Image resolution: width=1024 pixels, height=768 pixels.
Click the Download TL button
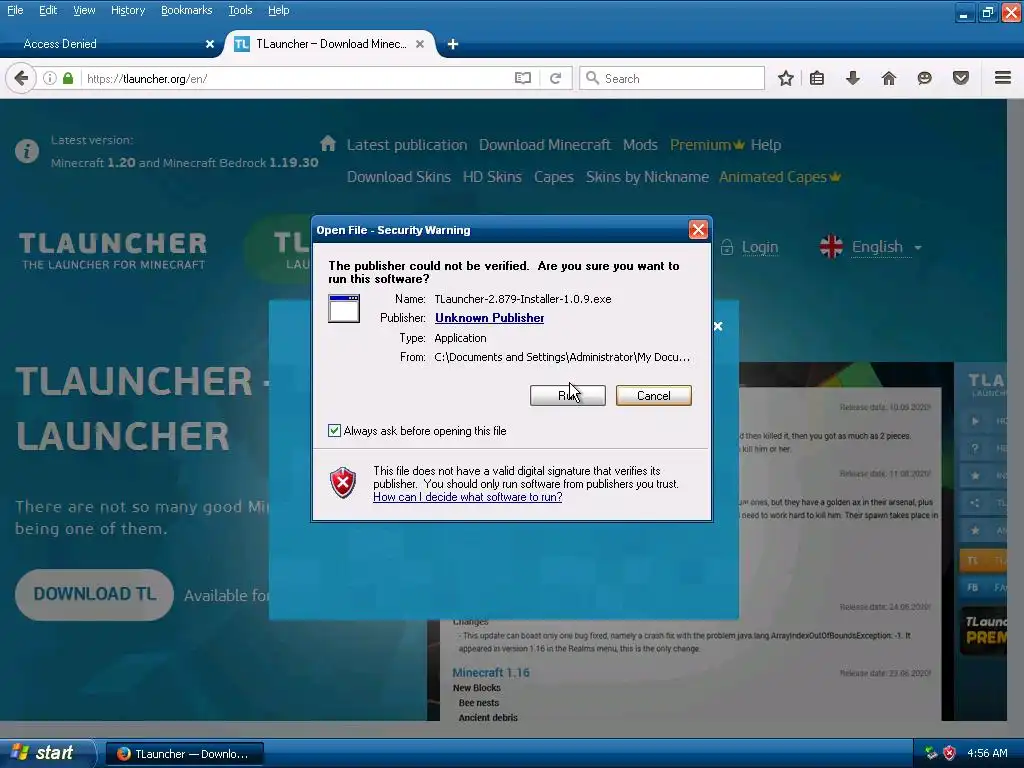tap(94, 594)
